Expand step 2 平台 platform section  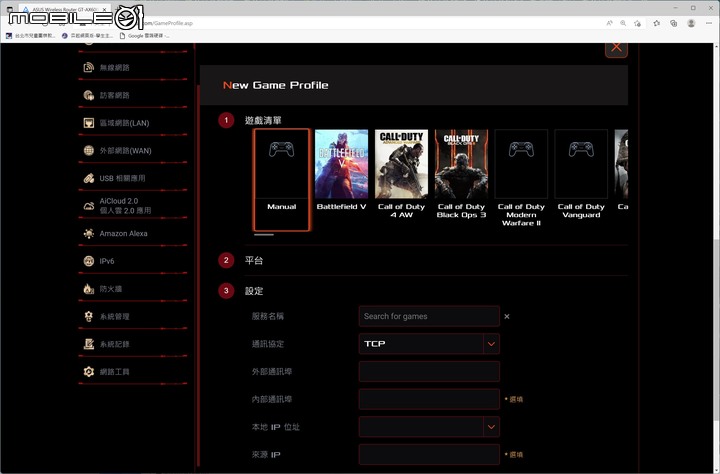coord(254,260)
